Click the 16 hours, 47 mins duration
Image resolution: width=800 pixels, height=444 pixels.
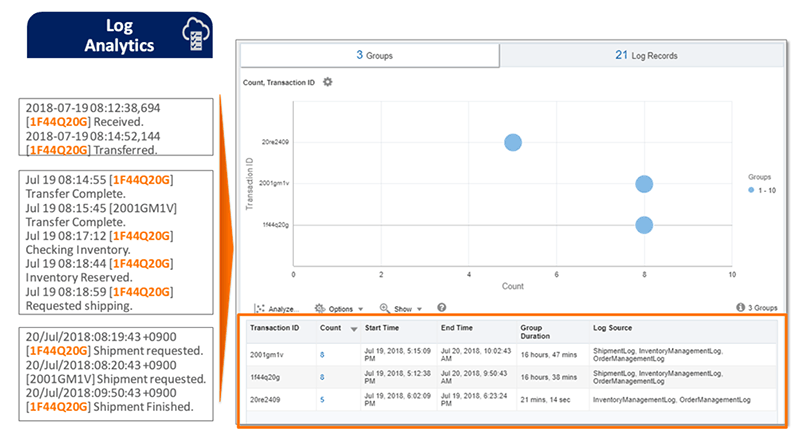click(548, 355)
